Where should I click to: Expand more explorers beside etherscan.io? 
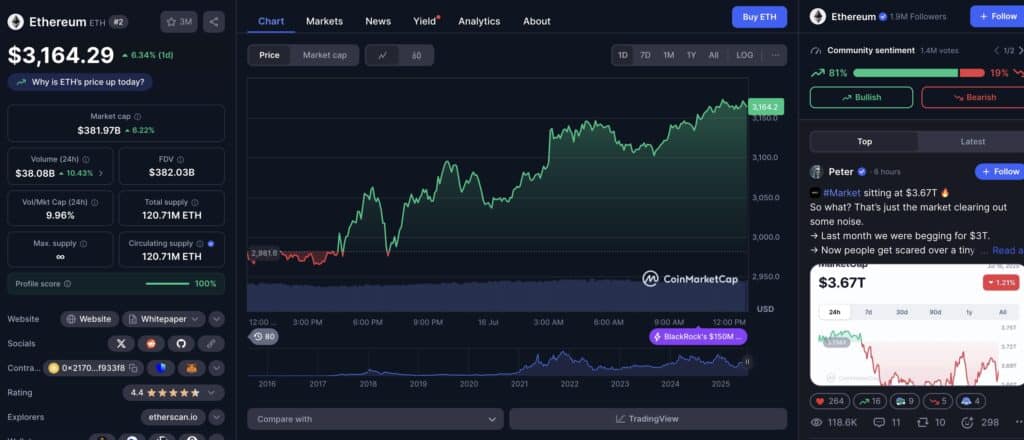(x=217, y=417)
